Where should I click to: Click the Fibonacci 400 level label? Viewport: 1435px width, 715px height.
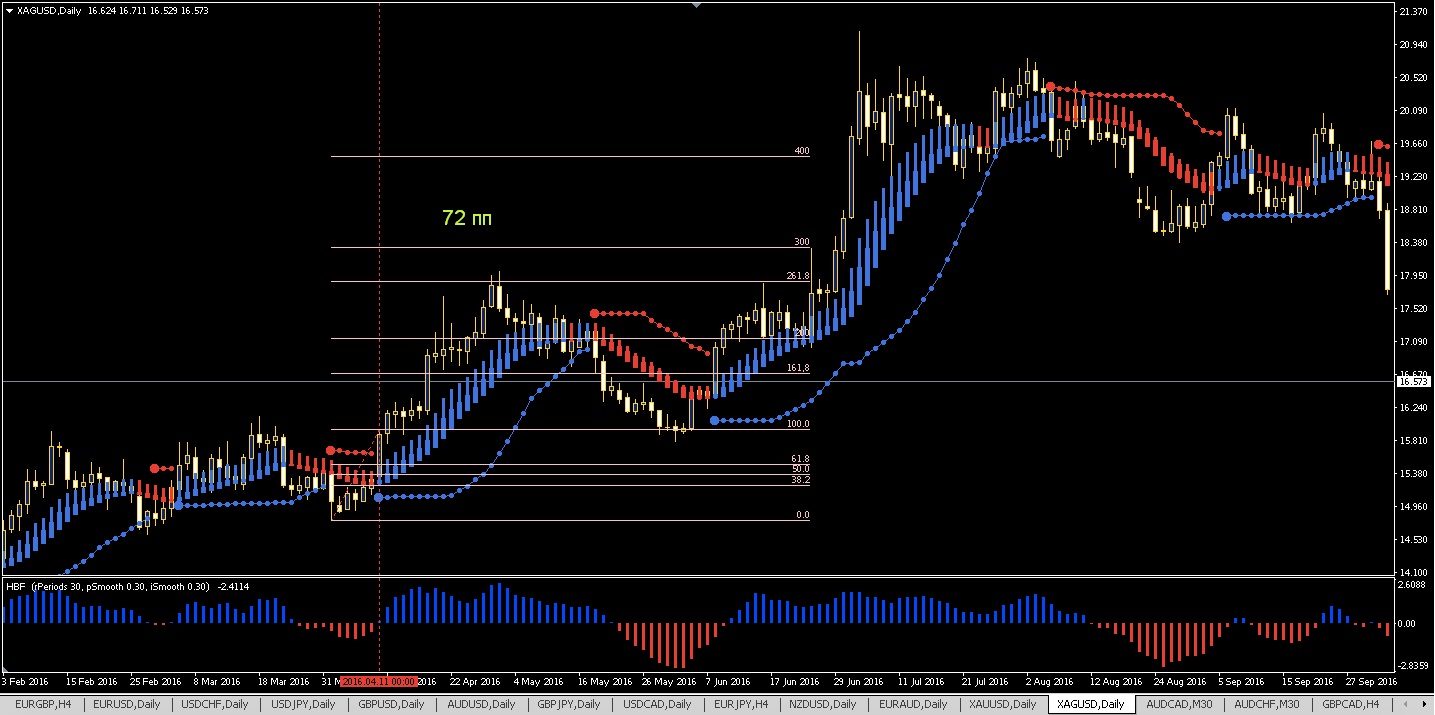(801, 151)
